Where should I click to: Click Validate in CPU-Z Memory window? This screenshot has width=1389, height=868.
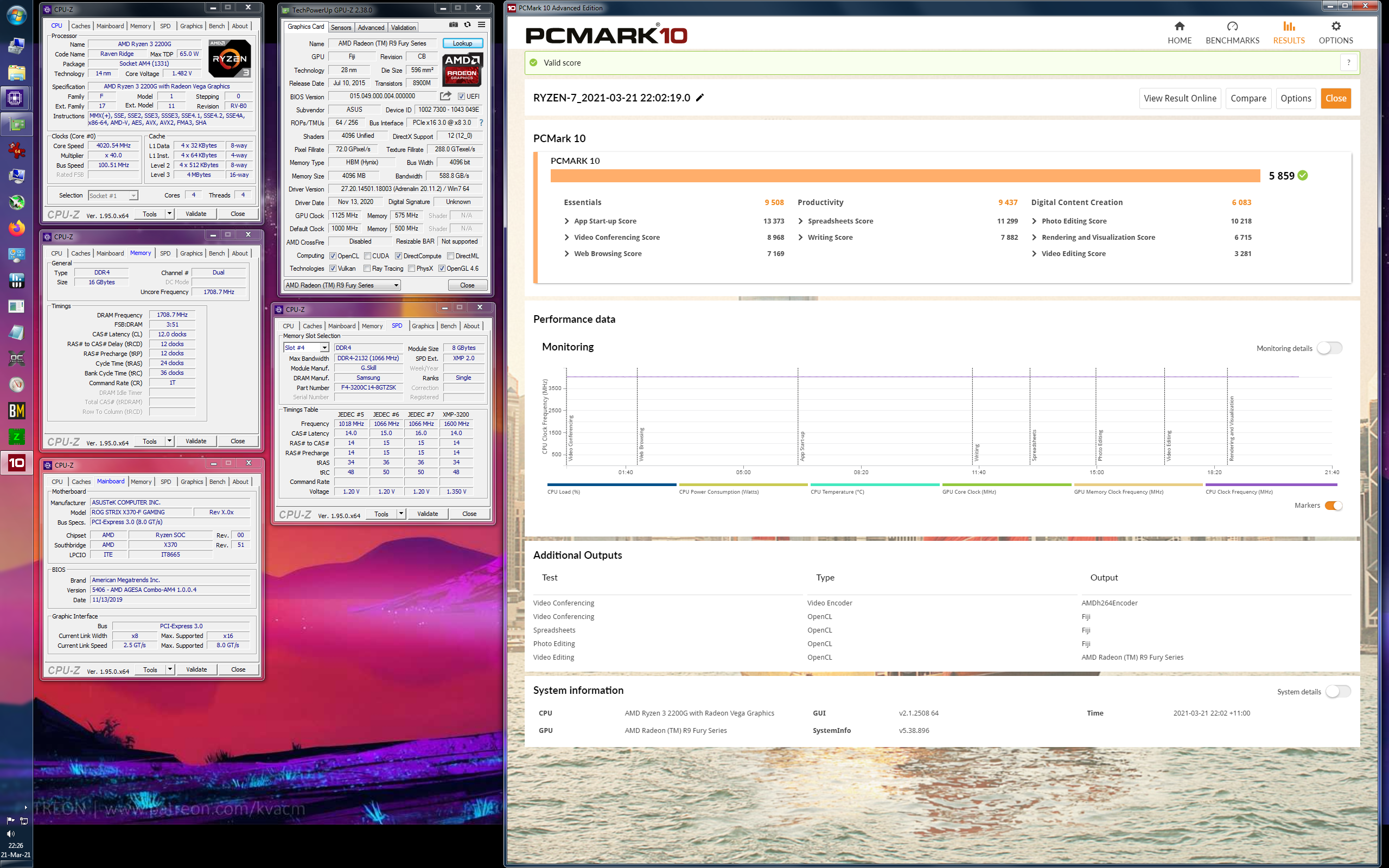(x=196, y=441)
